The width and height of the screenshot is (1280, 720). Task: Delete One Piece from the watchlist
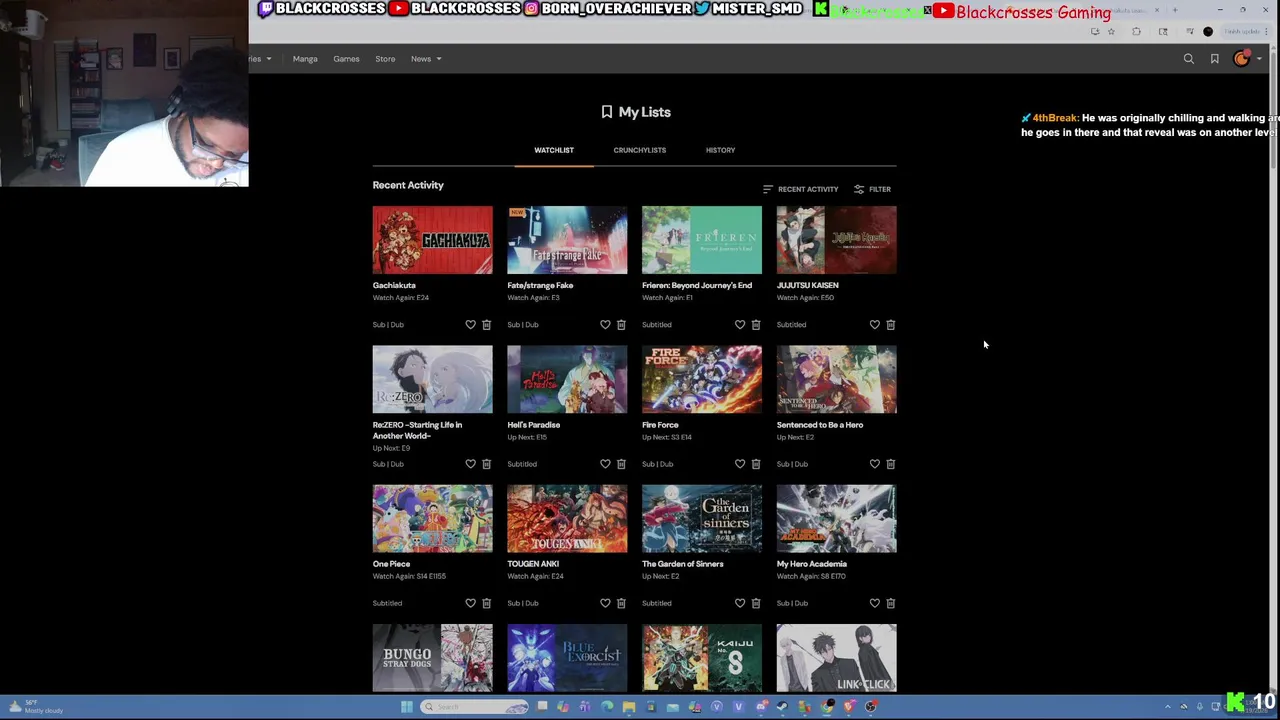486,603
